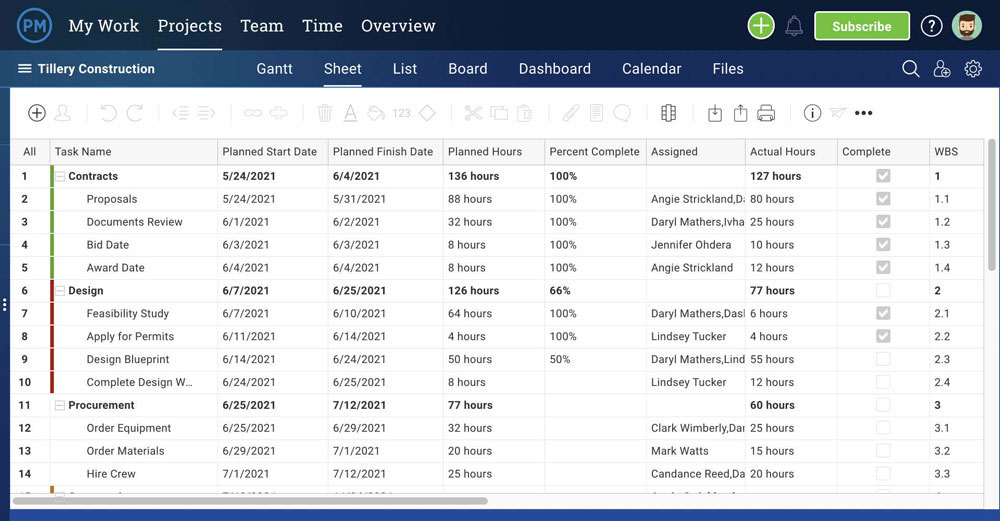Click the add task plus icon in toolbar
The width and height of the screenshot is (1000, 521).
37,113
